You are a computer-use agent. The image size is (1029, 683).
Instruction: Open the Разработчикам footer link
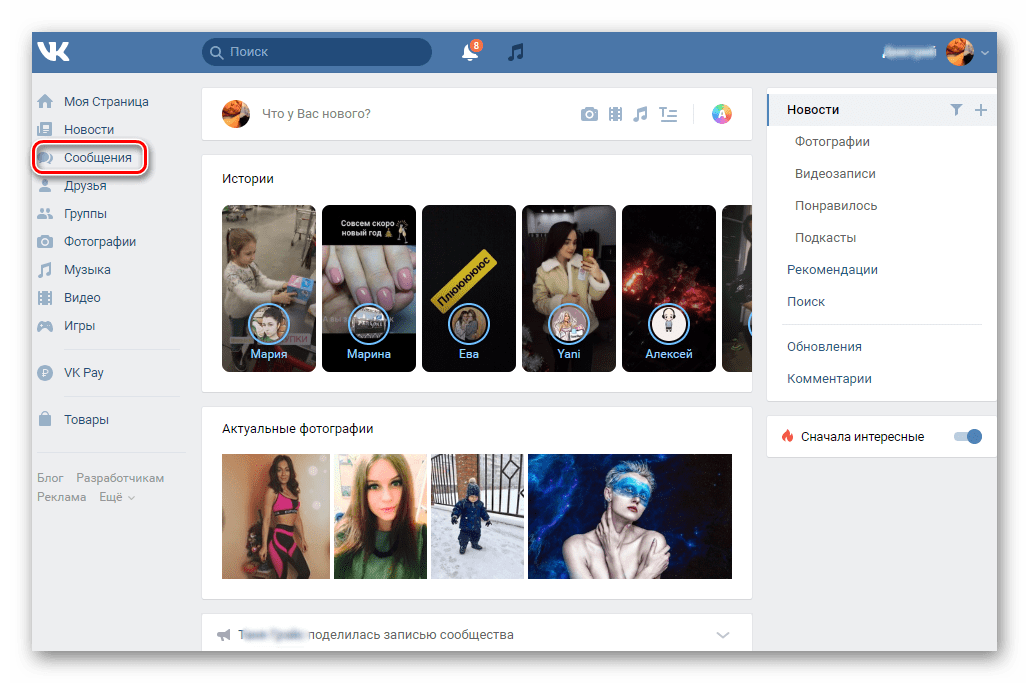[120, 478]
